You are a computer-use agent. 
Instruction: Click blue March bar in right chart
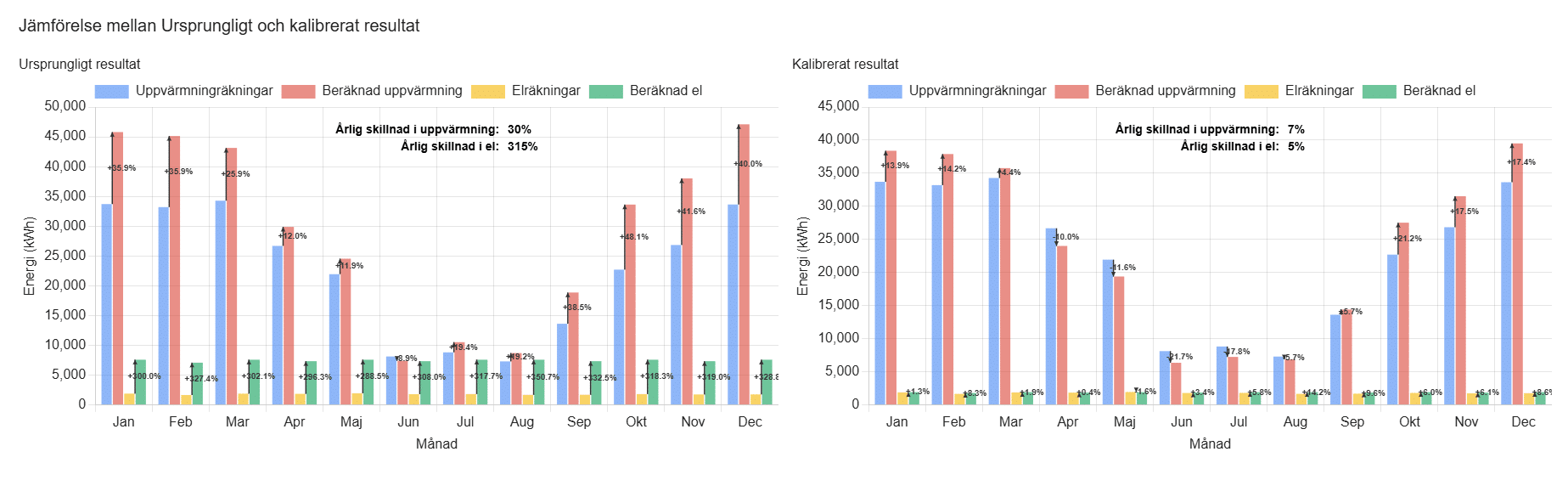994,291
